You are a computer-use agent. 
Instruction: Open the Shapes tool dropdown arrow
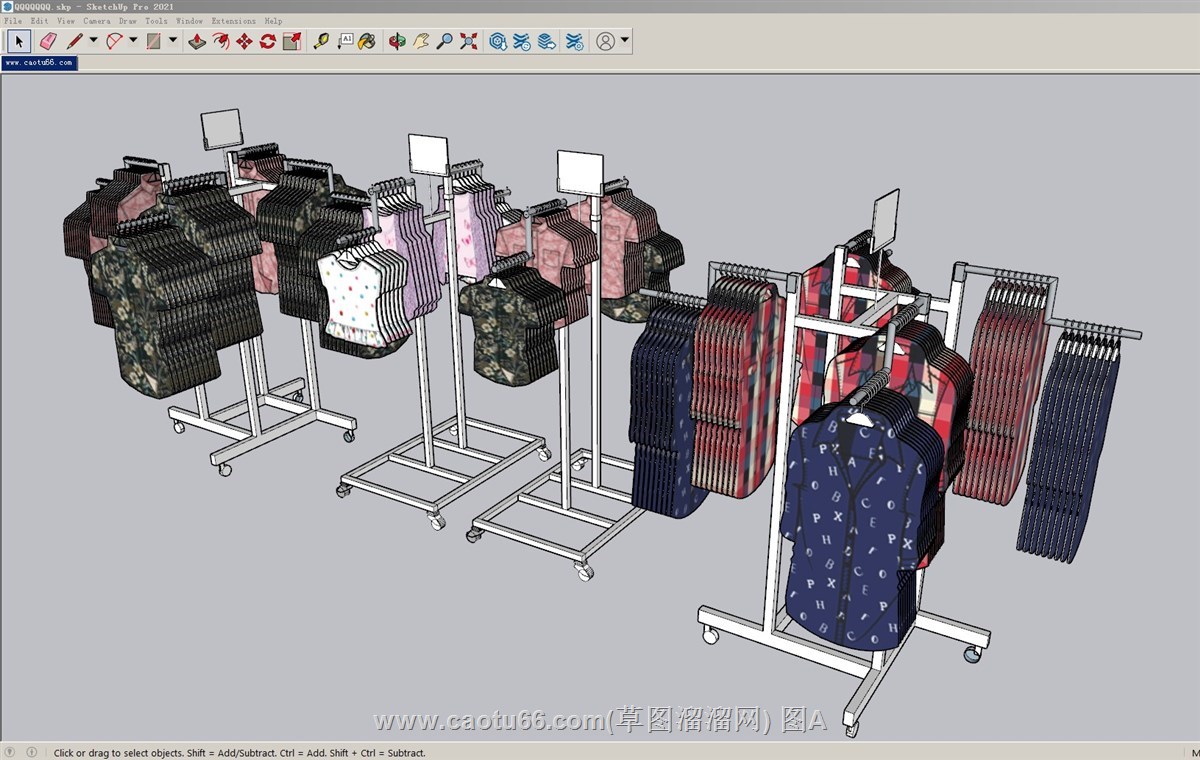(x=173, y=41)
